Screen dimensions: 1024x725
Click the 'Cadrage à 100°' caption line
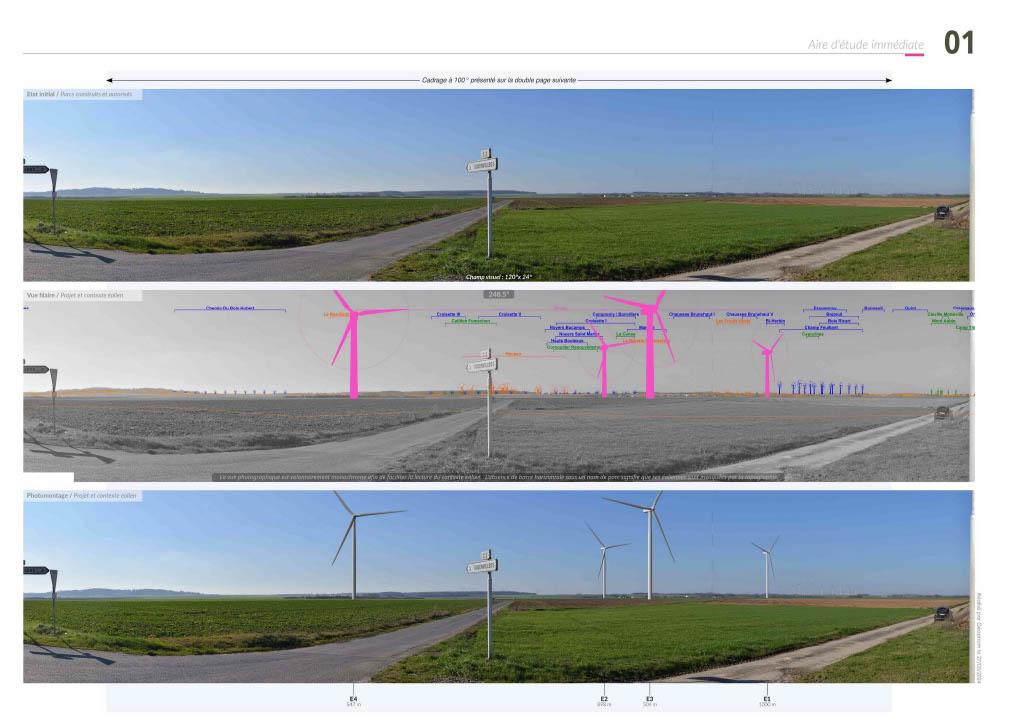pos(499,80)
